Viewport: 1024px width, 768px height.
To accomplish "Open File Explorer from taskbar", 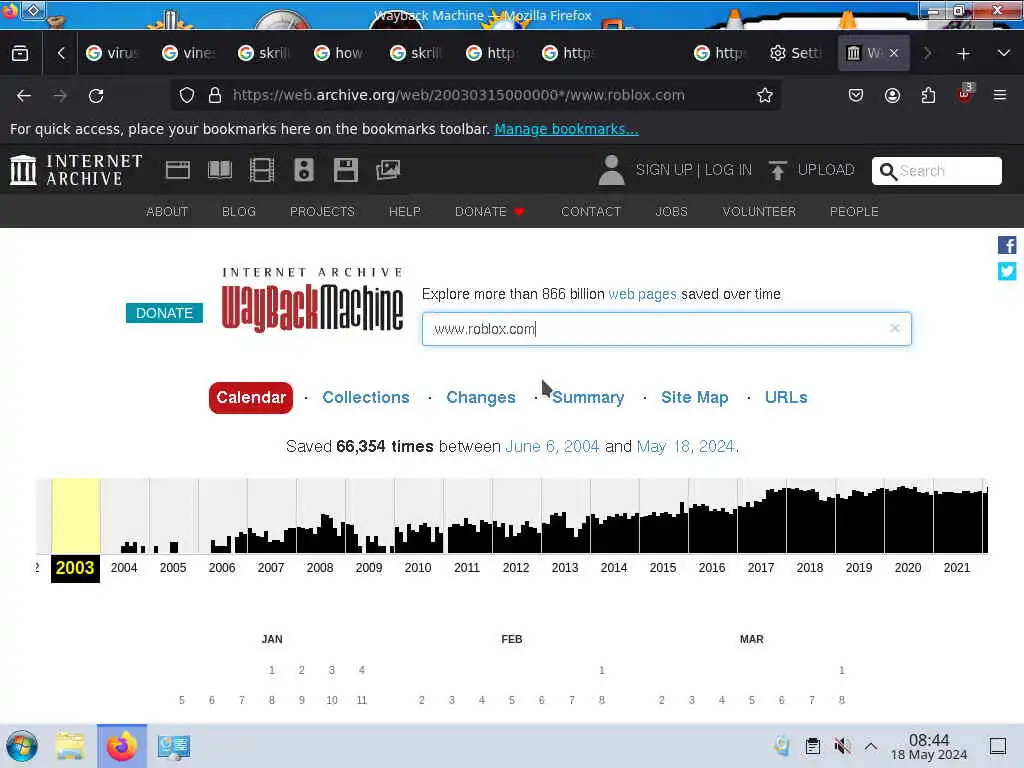I will (70, 746).
